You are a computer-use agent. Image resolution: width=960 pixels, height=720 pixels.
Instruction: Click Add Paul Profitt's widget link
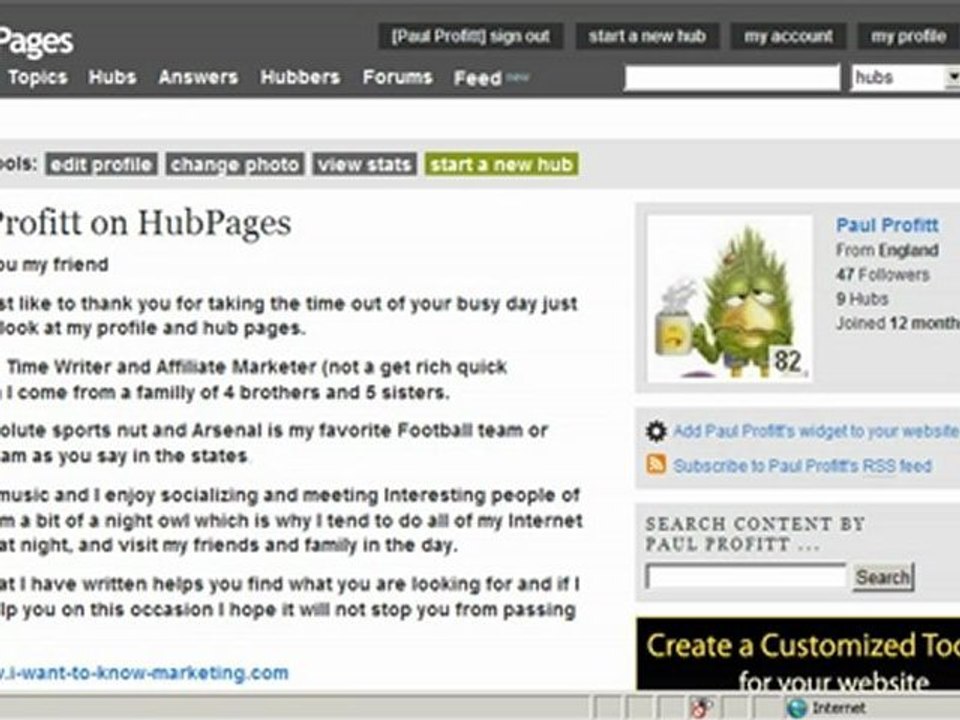pyautogui.click(x=816, y=431)
